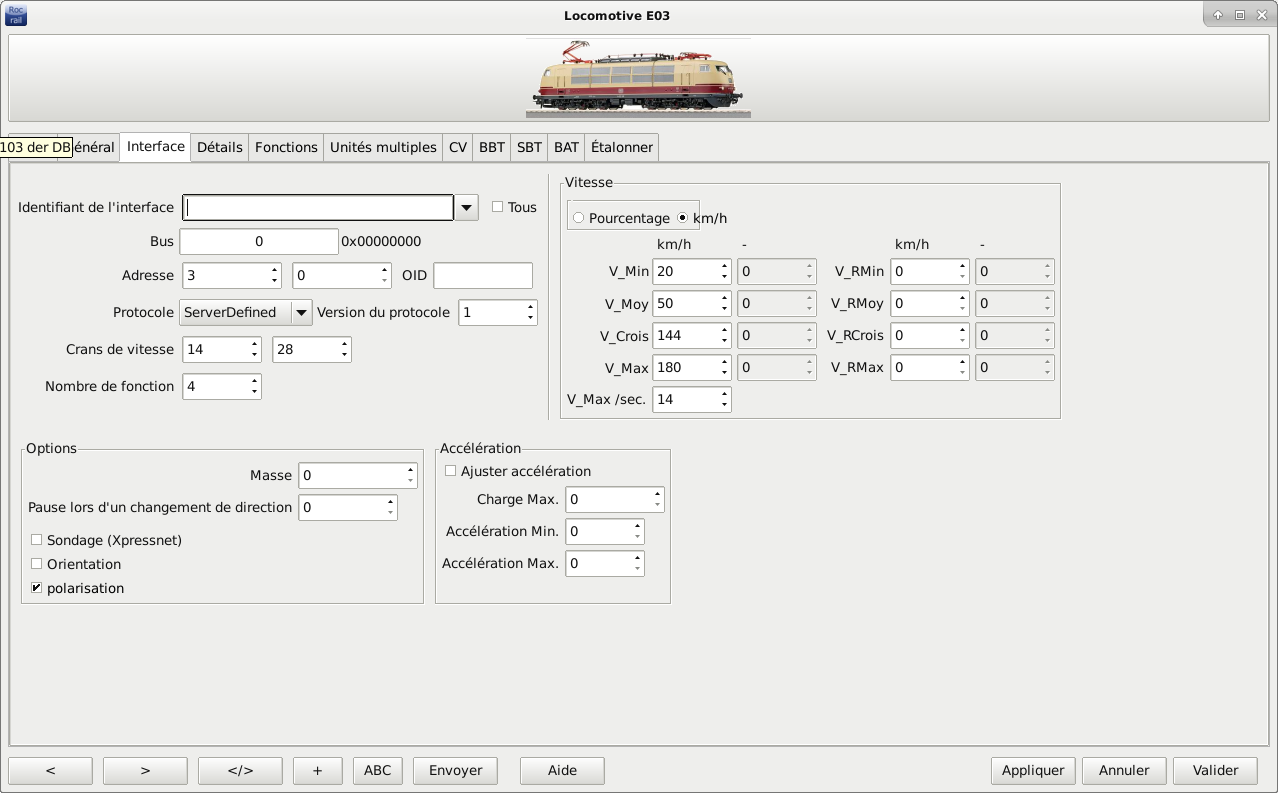Click the E03 locomotive image

coord(638,78)
